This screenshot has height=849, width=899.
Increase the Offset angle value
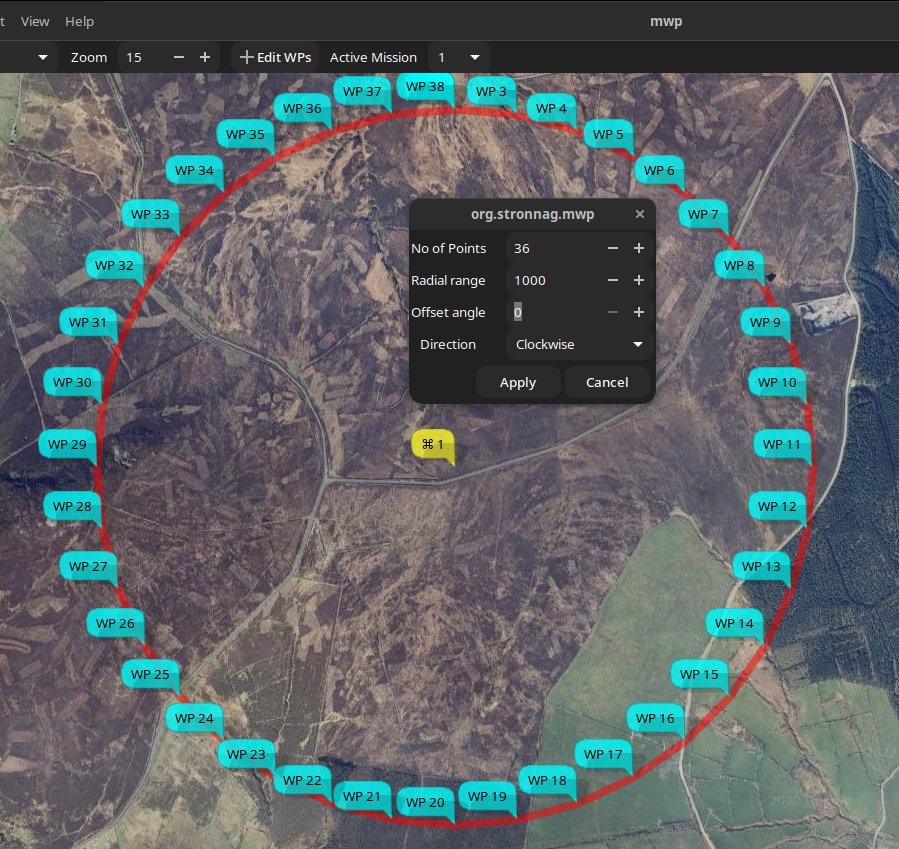pyautogui.click(x=639, y=312)
